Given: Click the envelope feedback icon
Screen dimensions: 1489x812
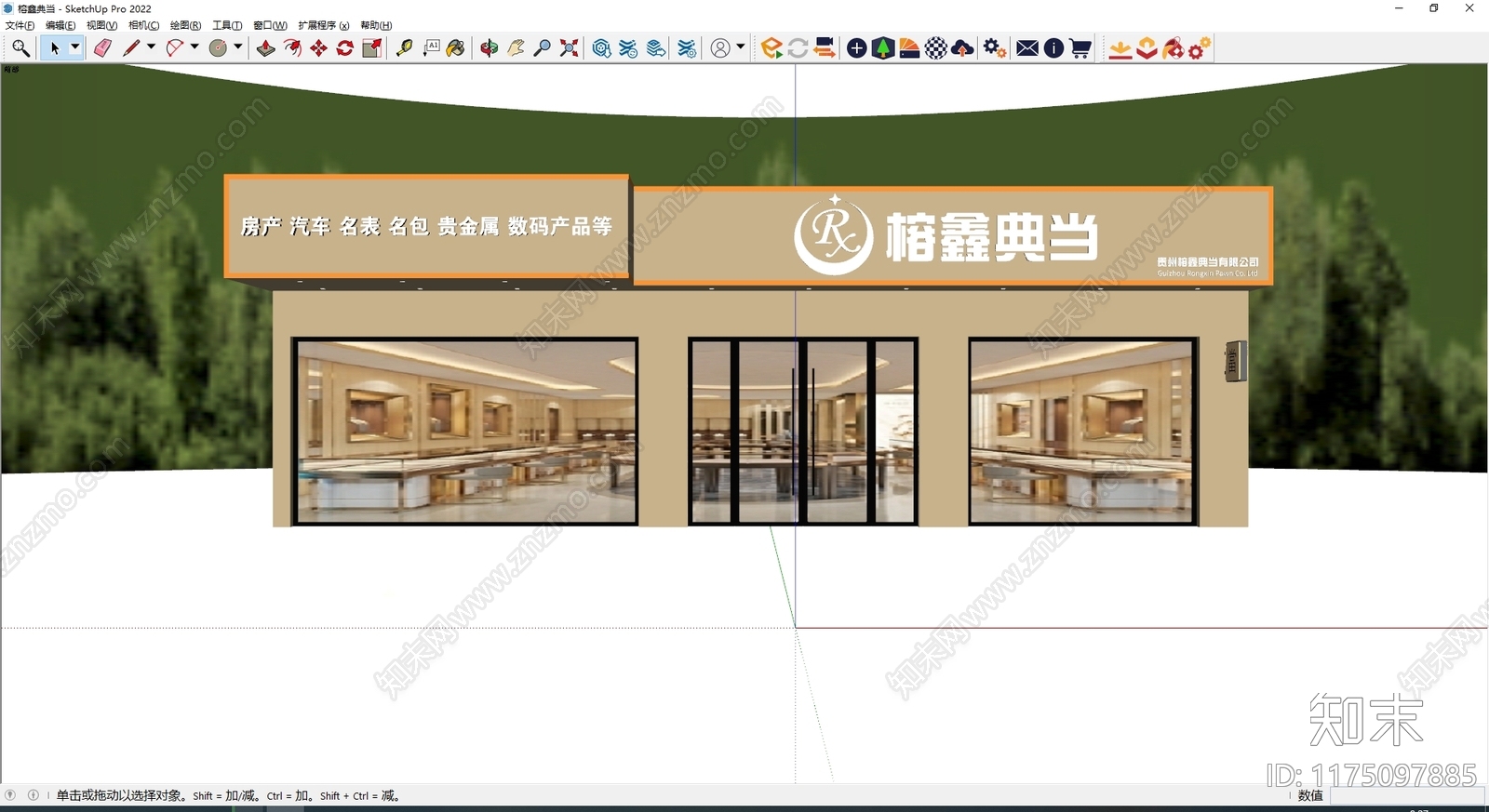Looking at the screenshot, I should 1027,48.
